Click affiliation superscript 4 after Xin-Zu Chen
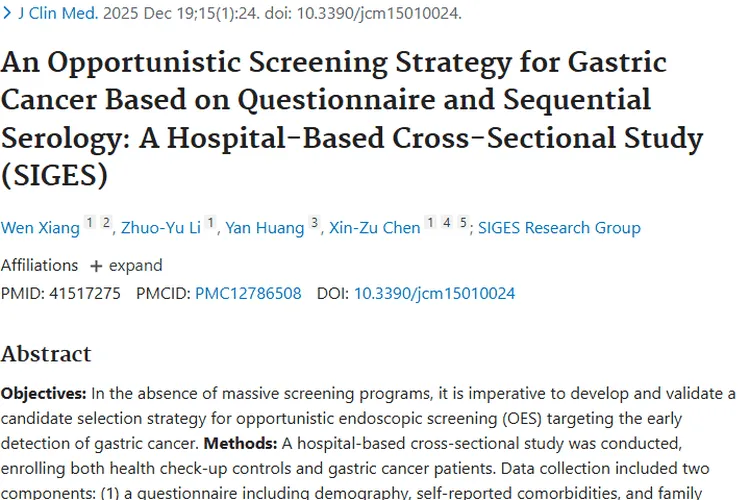The width and height of the screenshot is (750, 500). pyautogui.click(x=447, y=224)
